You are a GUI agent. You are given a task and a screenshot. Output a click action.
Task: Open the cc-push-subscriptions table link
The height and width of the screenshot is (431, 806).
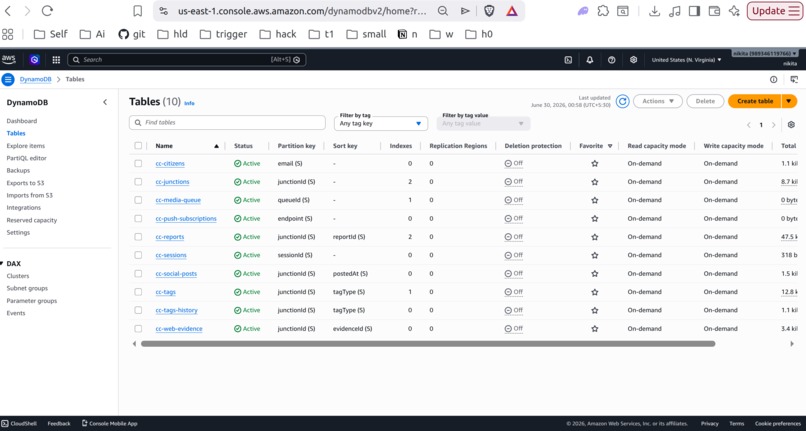[x=186, y=219]
